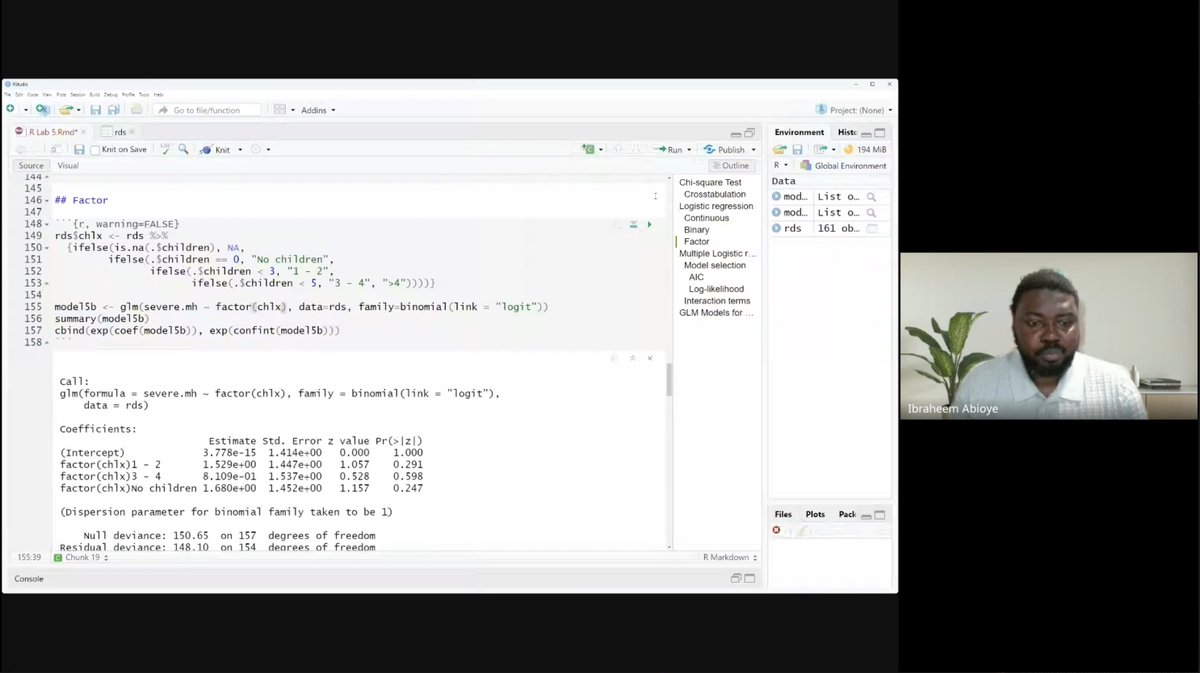
Task: Clear the chunk output with X icon
Action: [649, 357]
